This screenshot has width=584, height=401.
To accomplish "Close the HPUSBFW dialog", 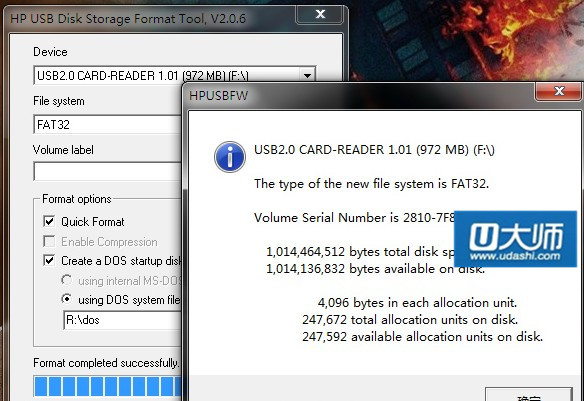I will pos(559,91).
